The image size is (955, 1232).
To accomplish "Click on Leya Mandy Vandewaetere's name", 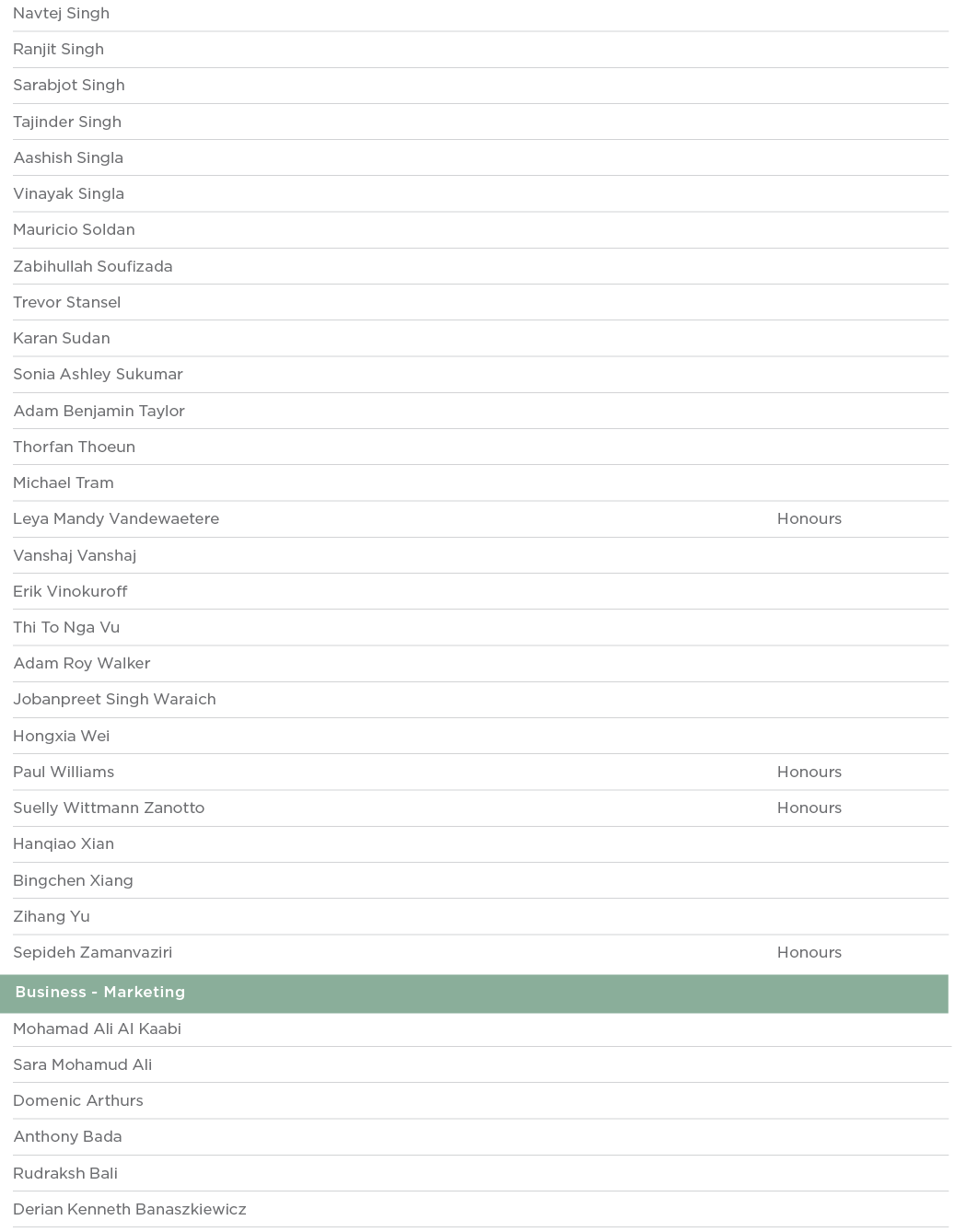I will [x=116, y=518].
